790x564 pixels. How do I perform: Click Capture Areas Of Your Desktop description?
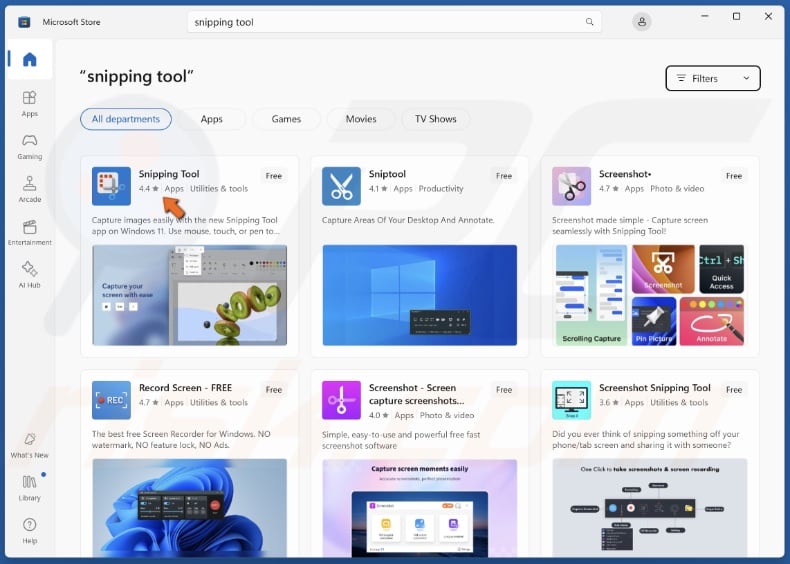coord(408,220)
